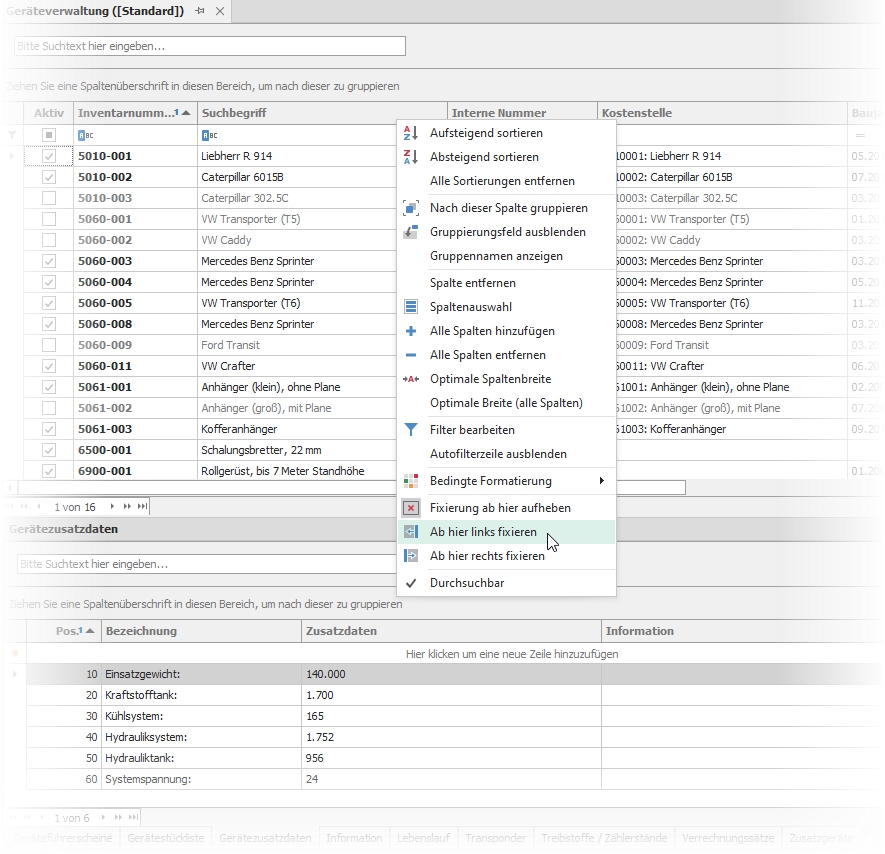Click the Aufsteigend sortieren sort icon
Viewport: 885px width, 854px height.
coord(410,133)
